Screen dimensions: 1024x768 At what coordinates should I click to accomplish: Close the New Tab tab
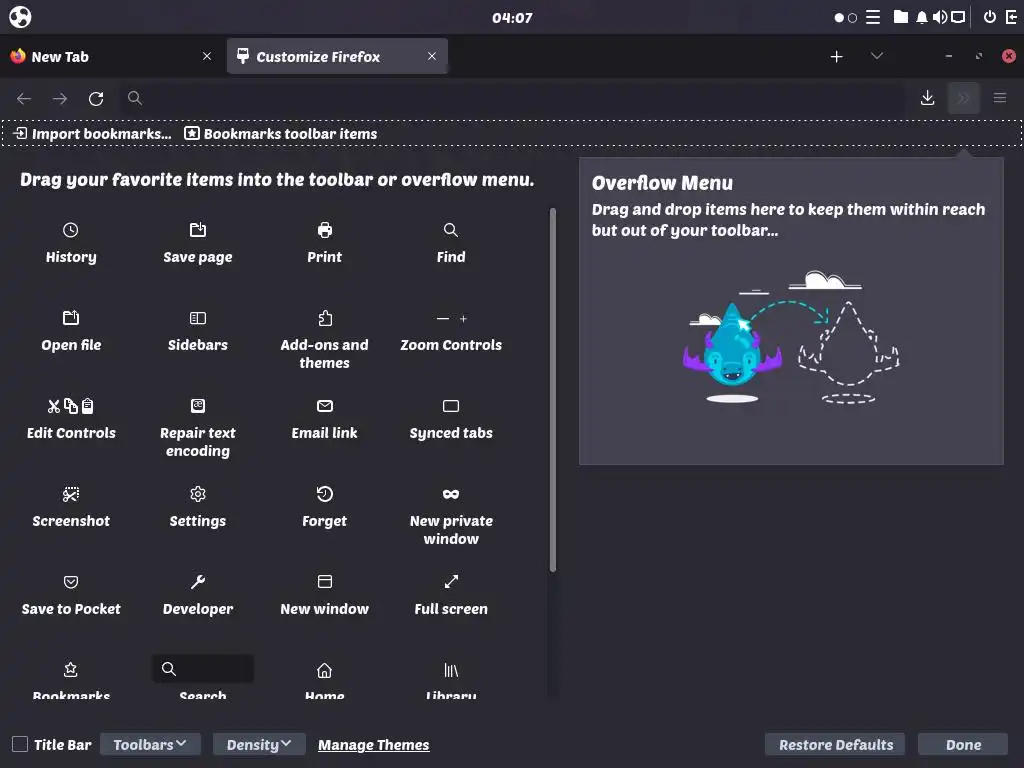tap(207, 56)
